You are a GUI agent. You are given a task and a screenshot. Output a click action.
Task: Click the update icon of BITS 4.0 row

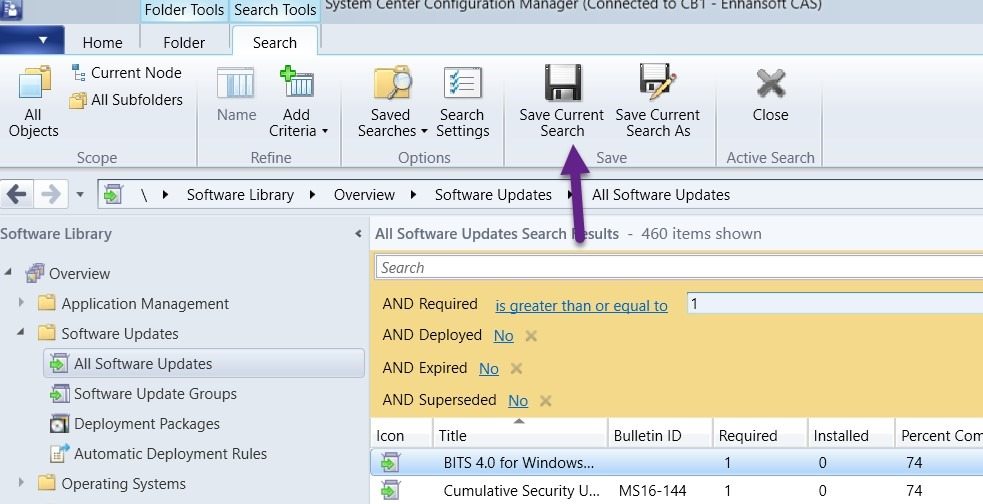(x=390, y=463)
